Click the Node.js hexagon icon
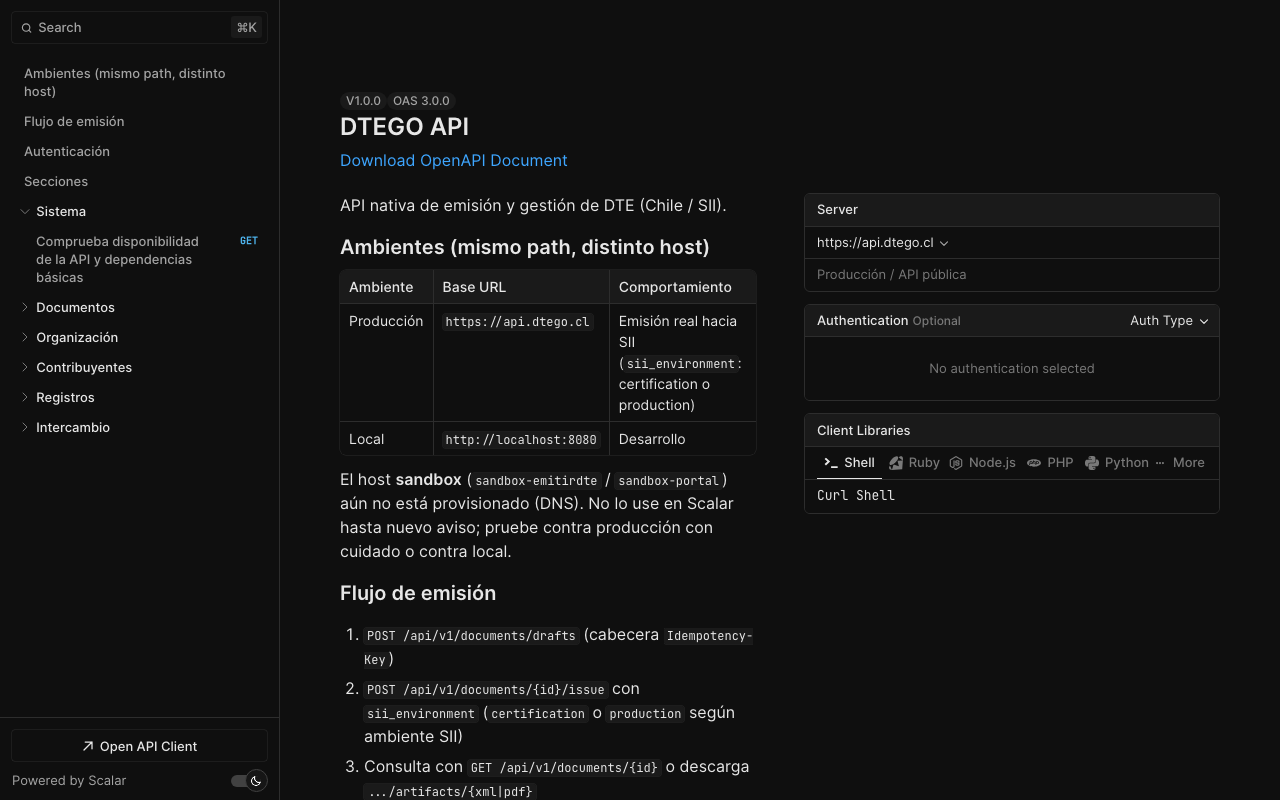 tap(956, 463)
